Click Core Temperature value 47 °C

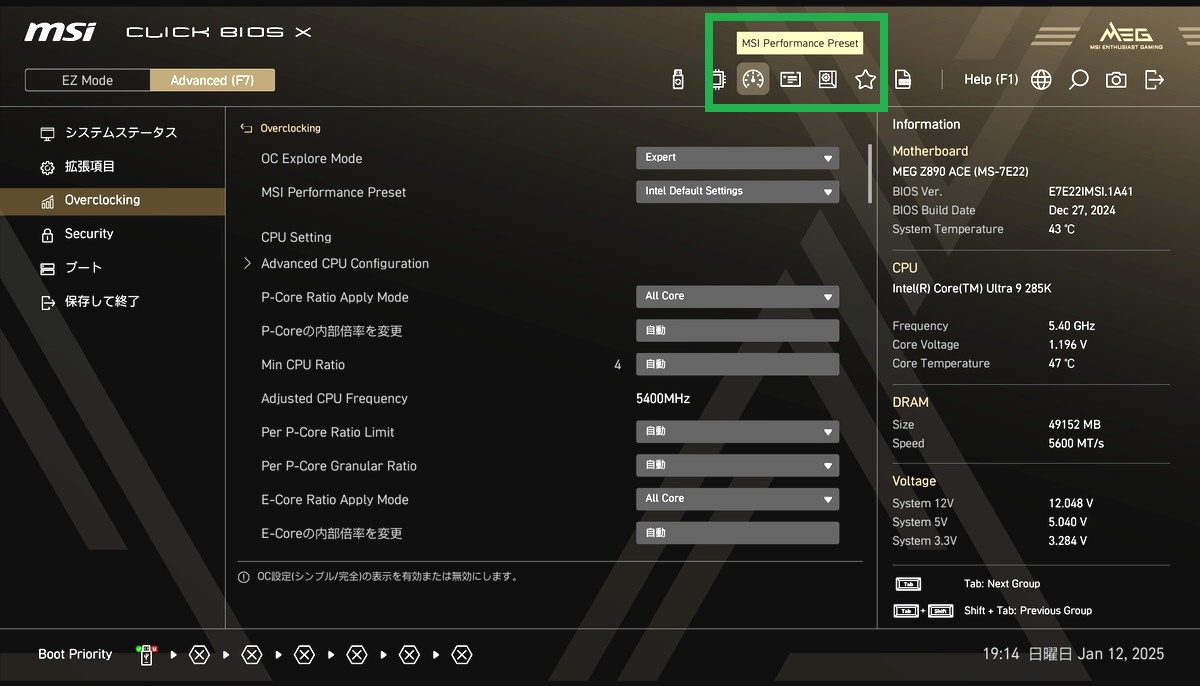point(1062,364)
